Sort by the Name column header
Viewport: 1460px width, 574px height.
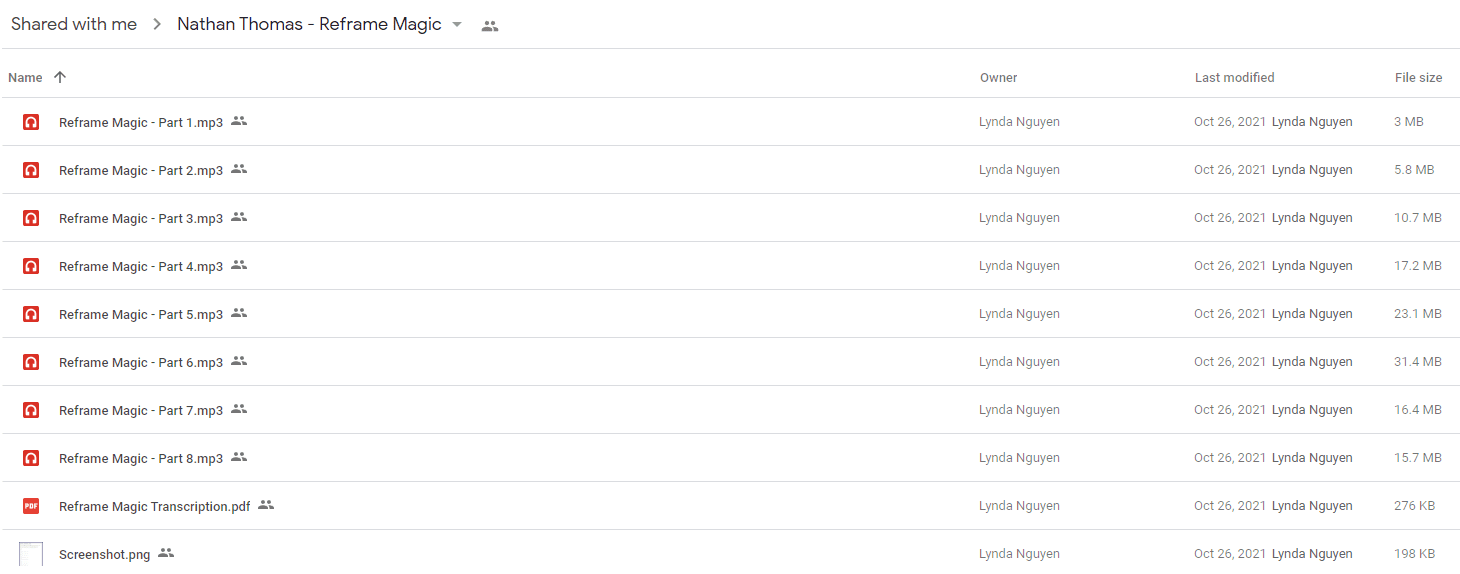[25, 77]
